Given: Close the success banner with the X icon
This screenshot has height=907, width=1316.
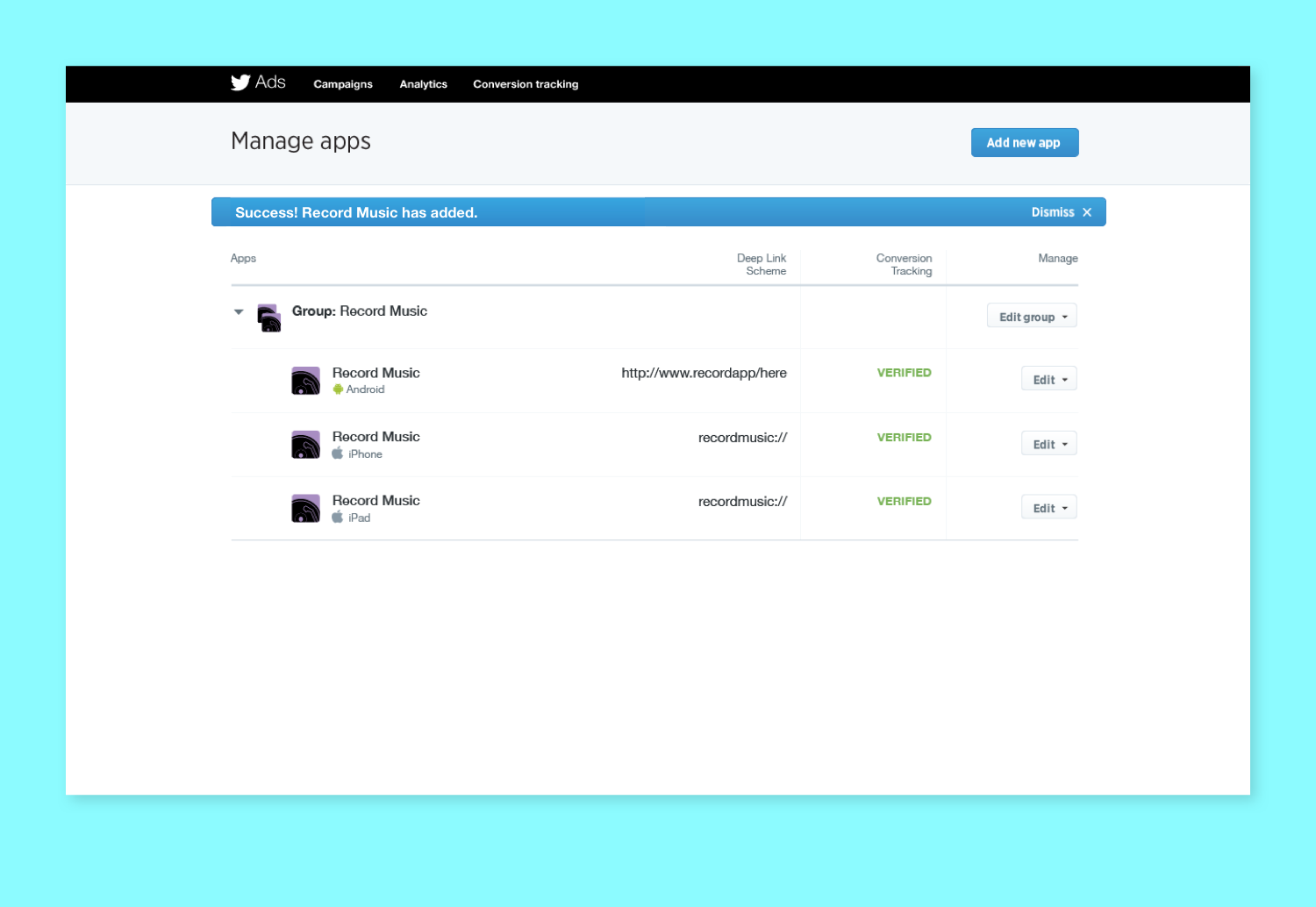Looking at the screenshot, I should point(1087,212).
